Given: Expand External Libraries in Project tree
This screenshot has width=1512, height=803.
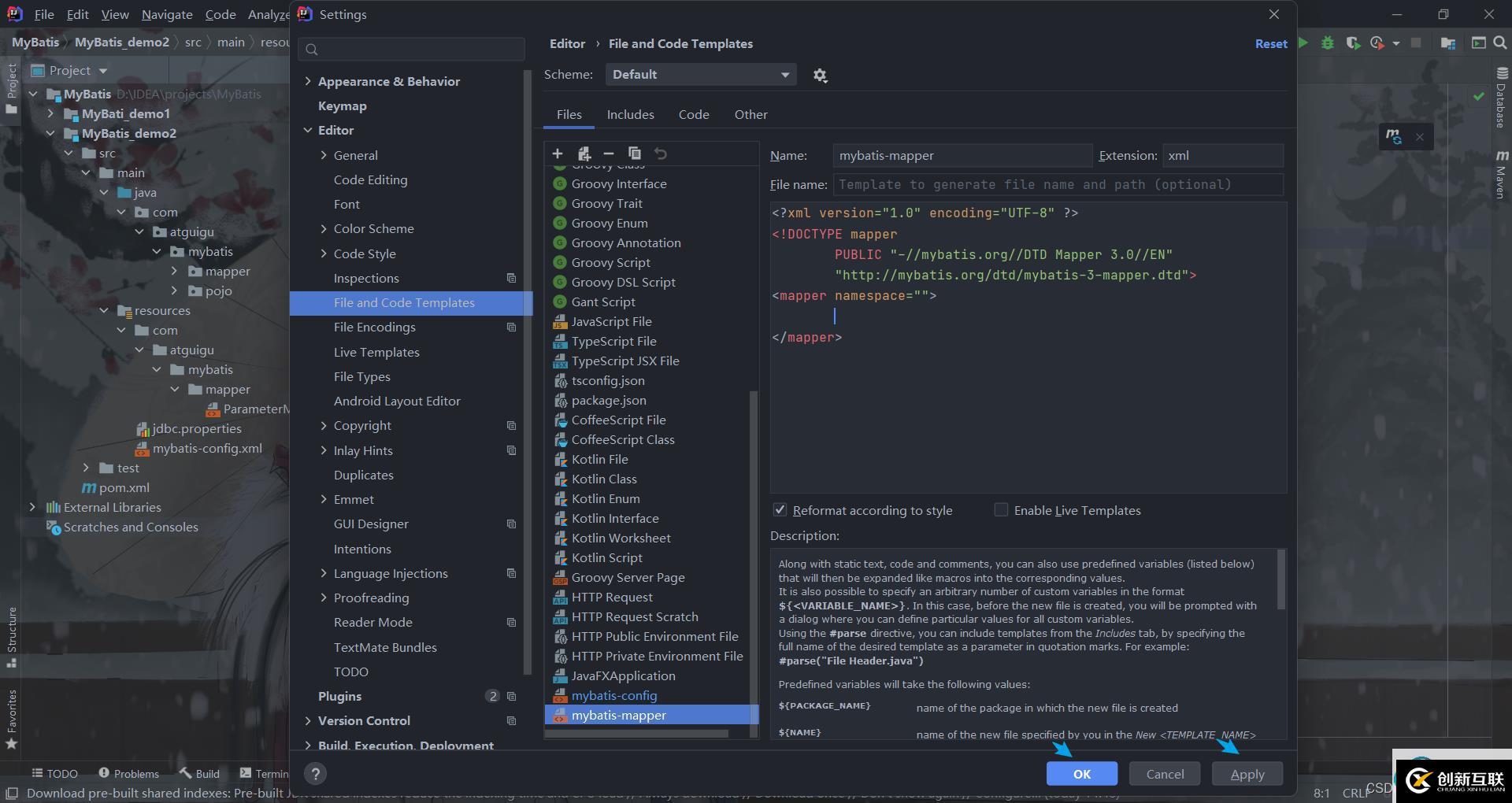Looking at the screenshot, I should pyautogui.click(x=32, y=507).
